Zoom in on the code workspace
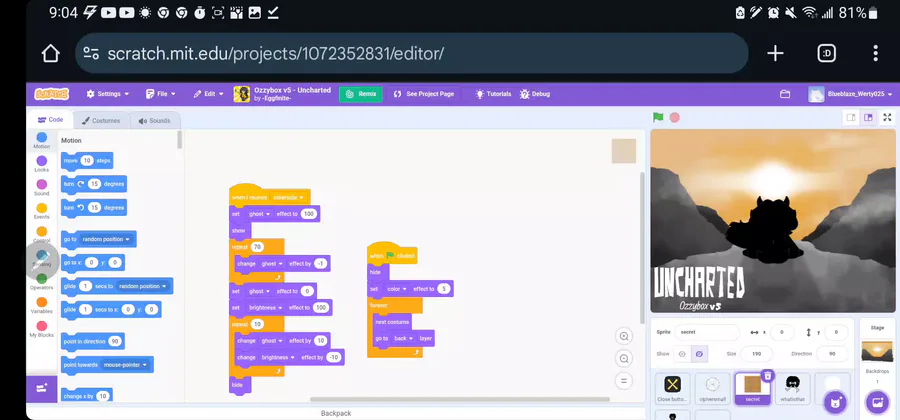 (624, 336)
